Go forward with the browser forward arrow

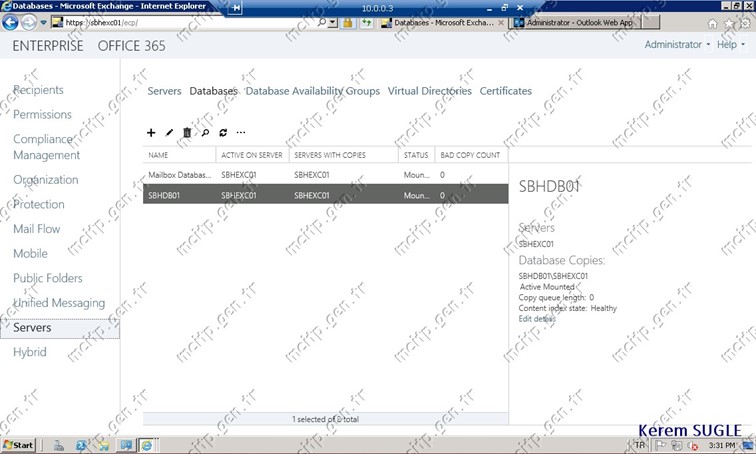29,22
